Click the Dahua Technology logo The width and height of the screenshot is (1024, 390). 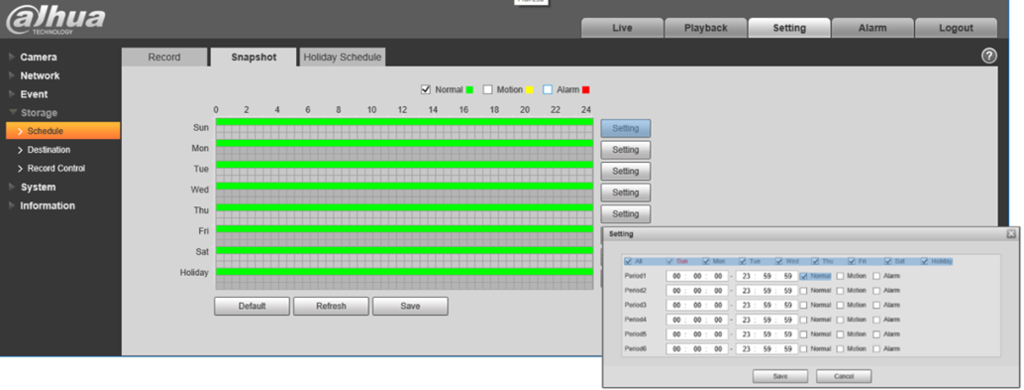[56, 20]
